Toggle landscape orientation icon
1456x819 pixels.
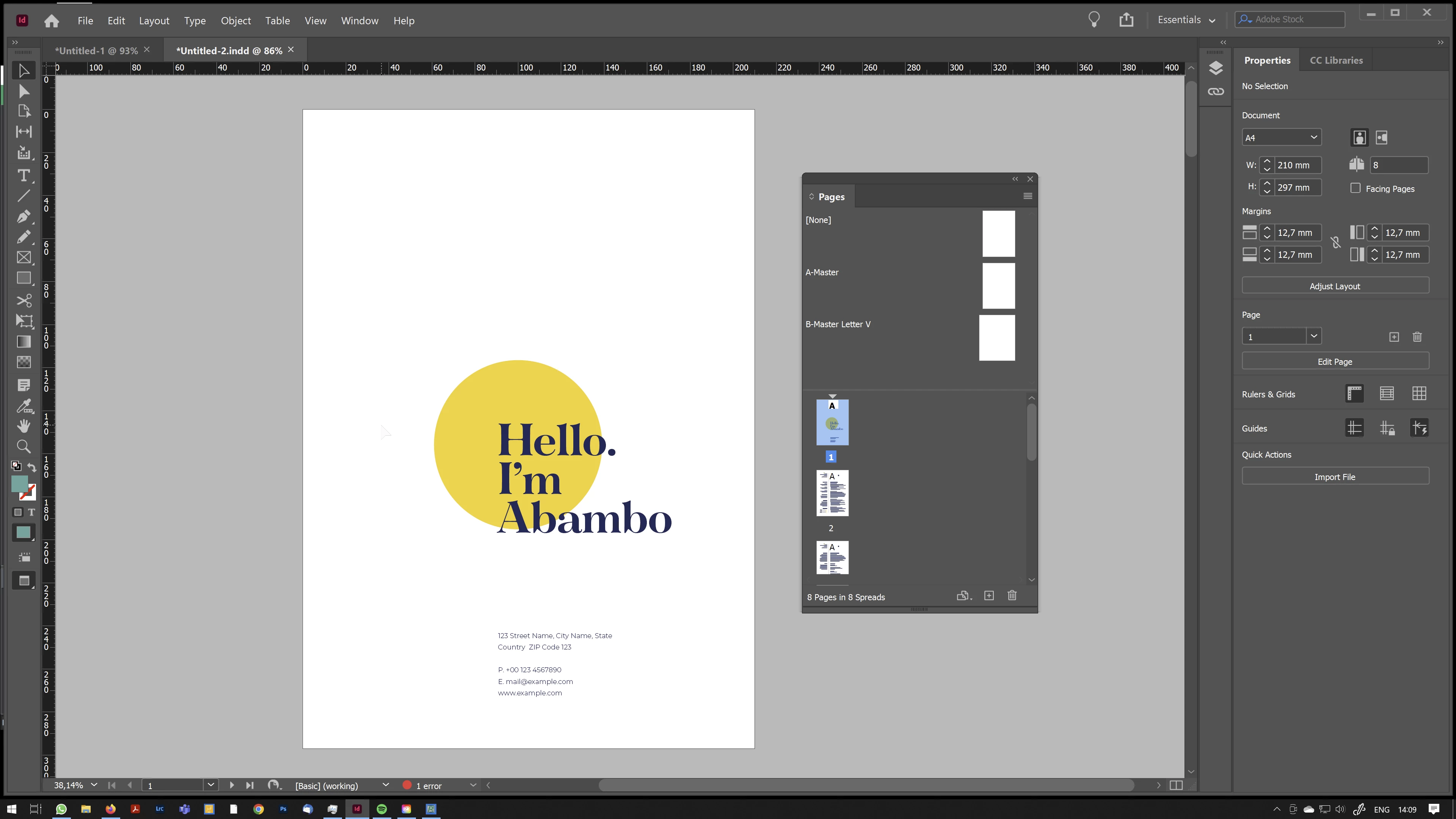point(1382,137)
